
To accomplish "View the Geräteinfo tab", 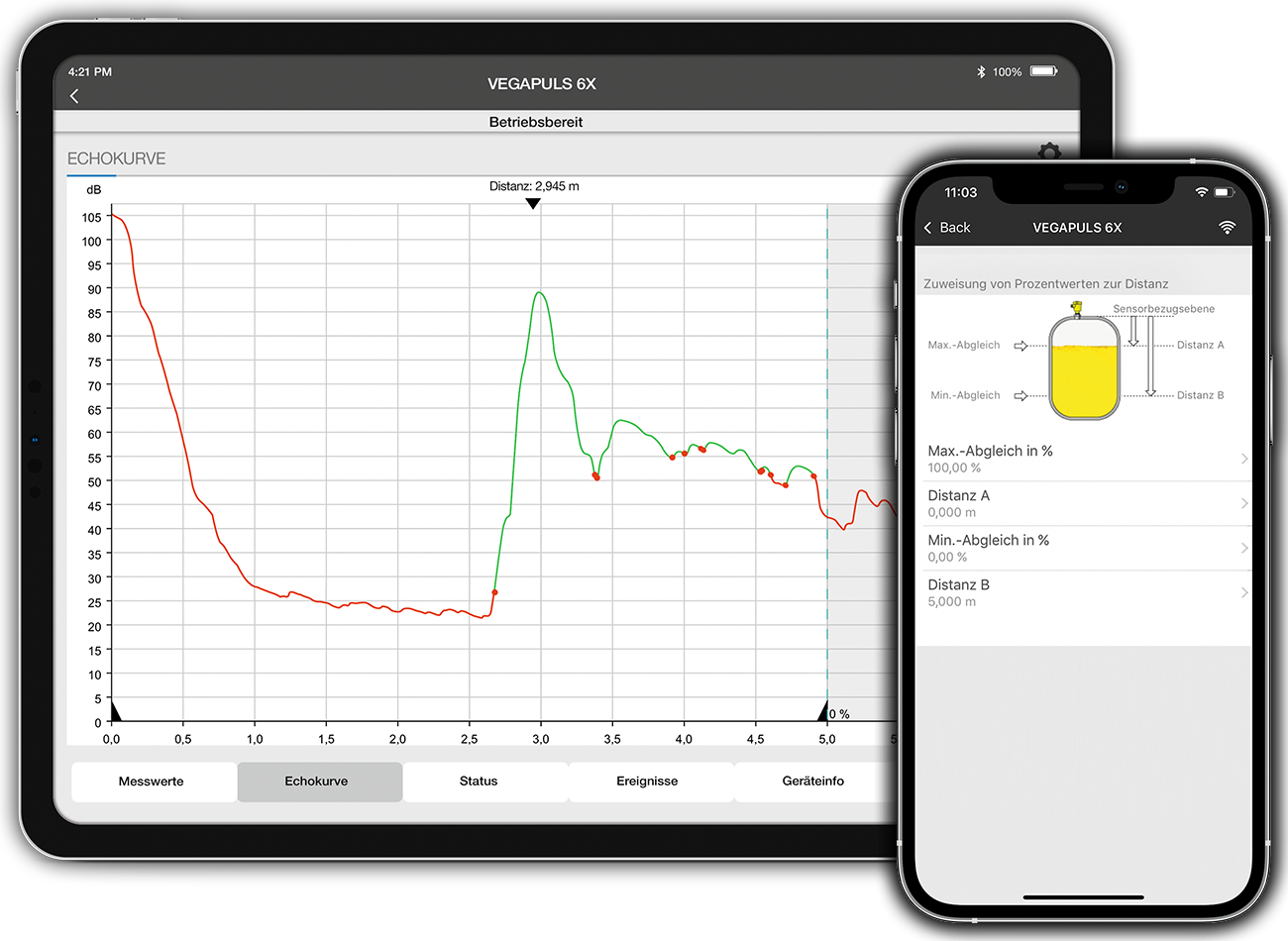I will tap(812, 781).
